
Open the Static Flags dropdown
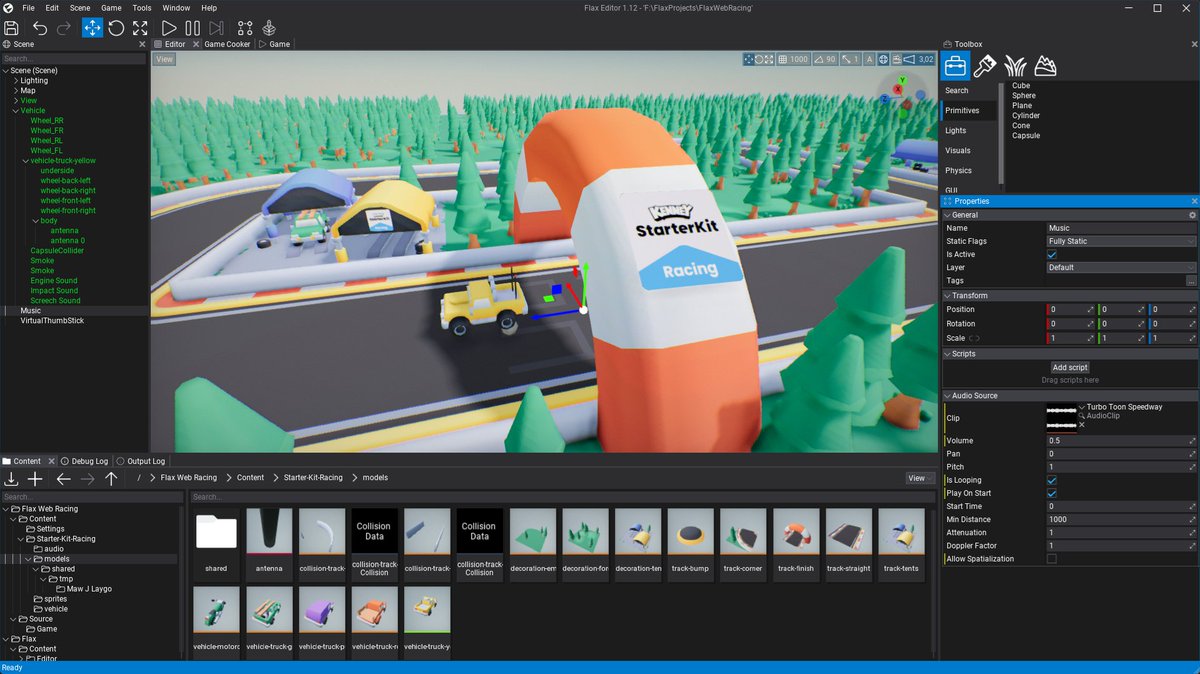[x=1121, y=241]
